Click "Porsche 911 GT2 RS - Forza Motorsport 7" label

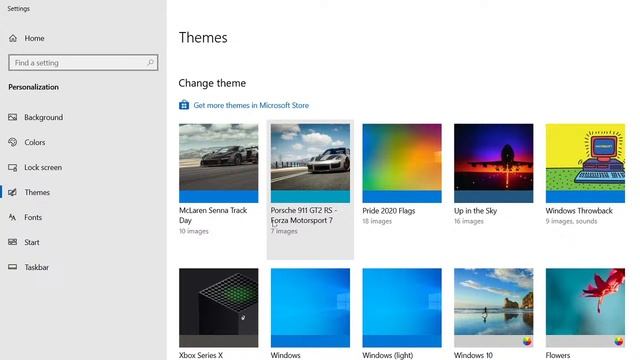click(x=304, y=215)
